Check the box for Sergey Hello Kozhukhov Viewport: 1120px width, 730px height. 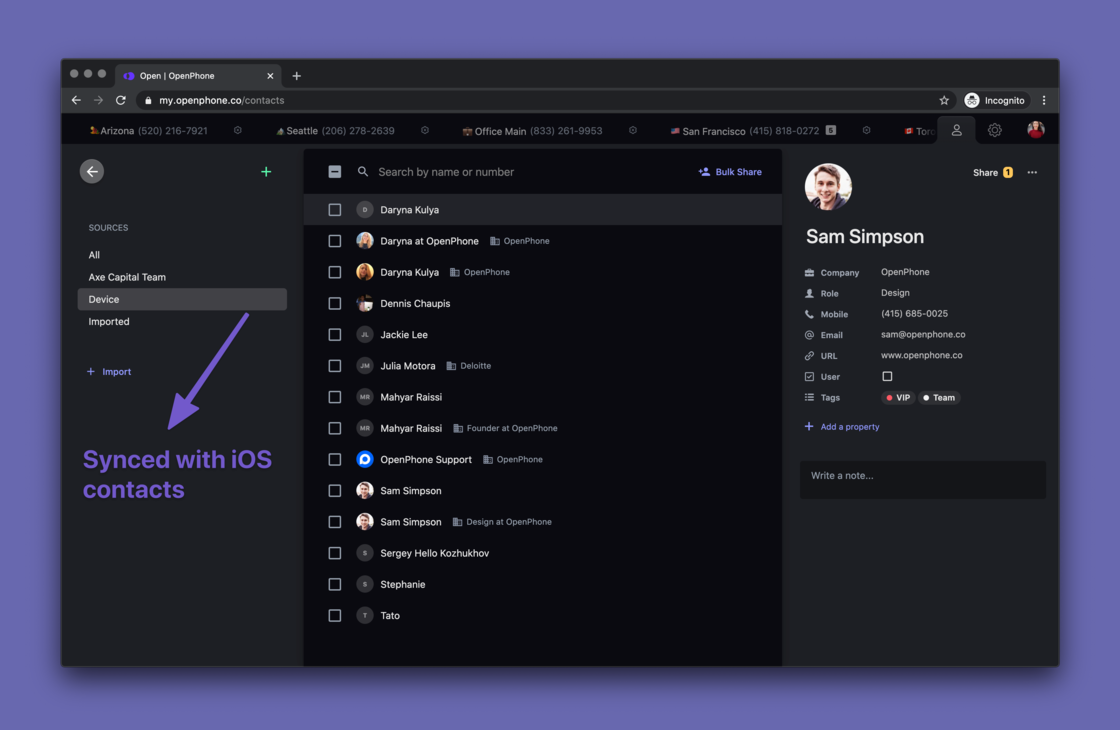[x=334, y=553]
